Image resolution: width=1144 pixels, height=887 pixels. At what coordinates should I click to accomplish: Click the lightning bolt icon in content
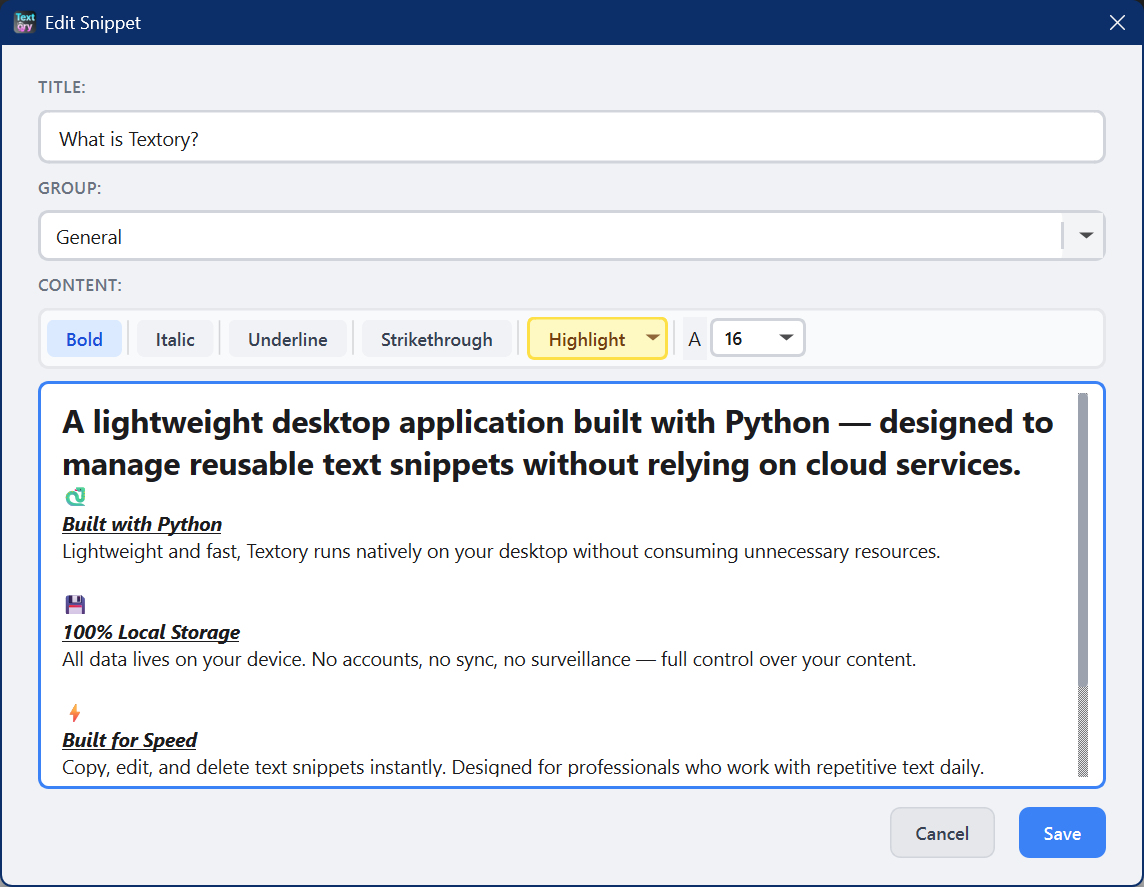click(x=74, y=712)
